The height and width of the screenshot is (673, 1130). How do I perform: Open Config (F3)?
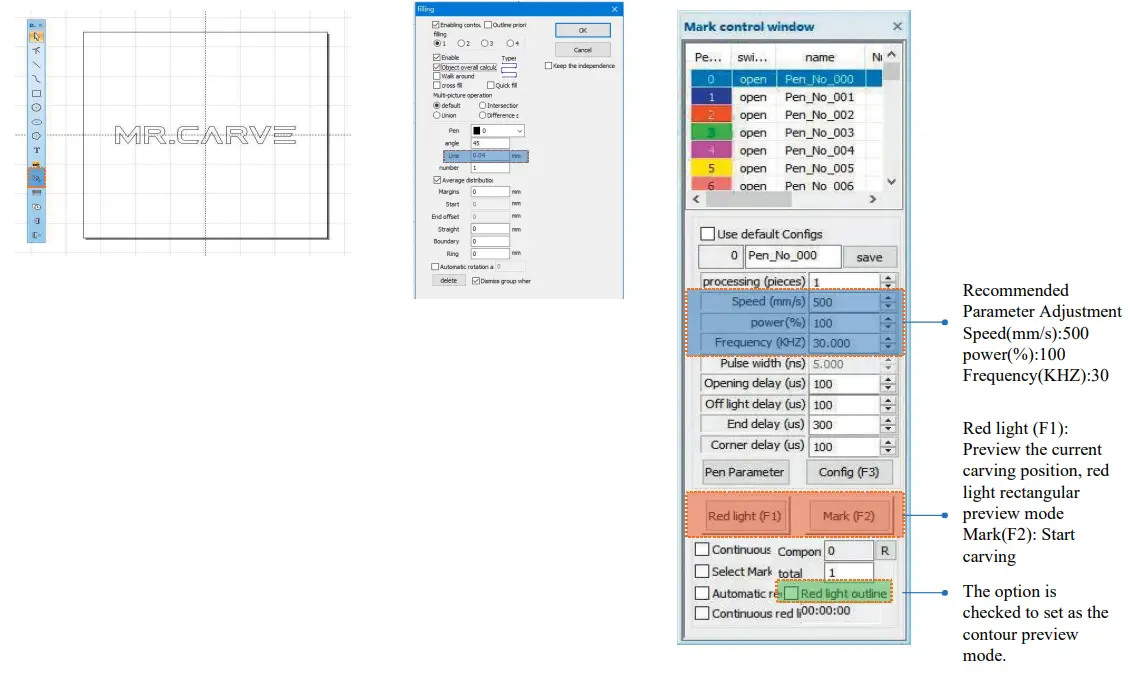point(848,472)
